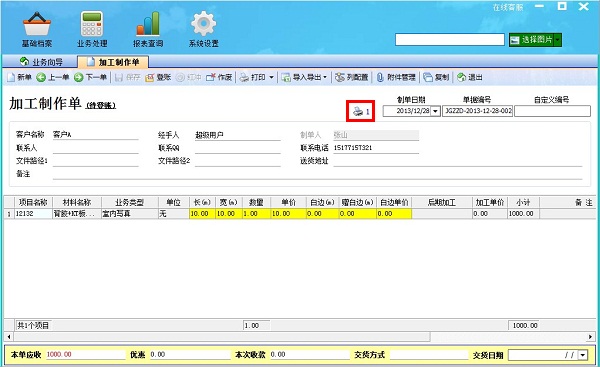Click the 文件路径2 field
The image size is (600, 367).
(238, 161)
